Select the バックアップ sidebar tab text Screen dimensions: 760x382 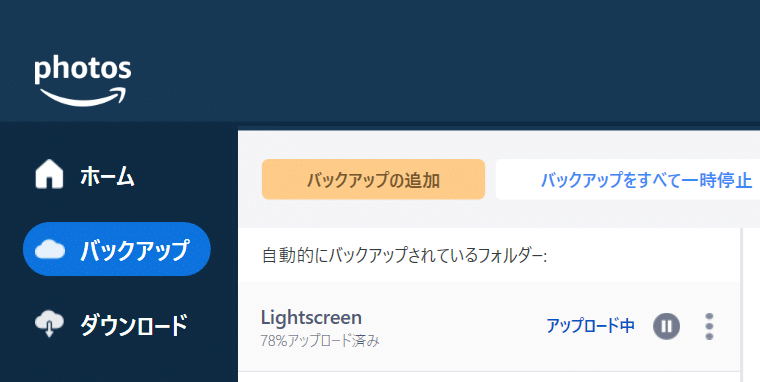(x=134, y=250)
